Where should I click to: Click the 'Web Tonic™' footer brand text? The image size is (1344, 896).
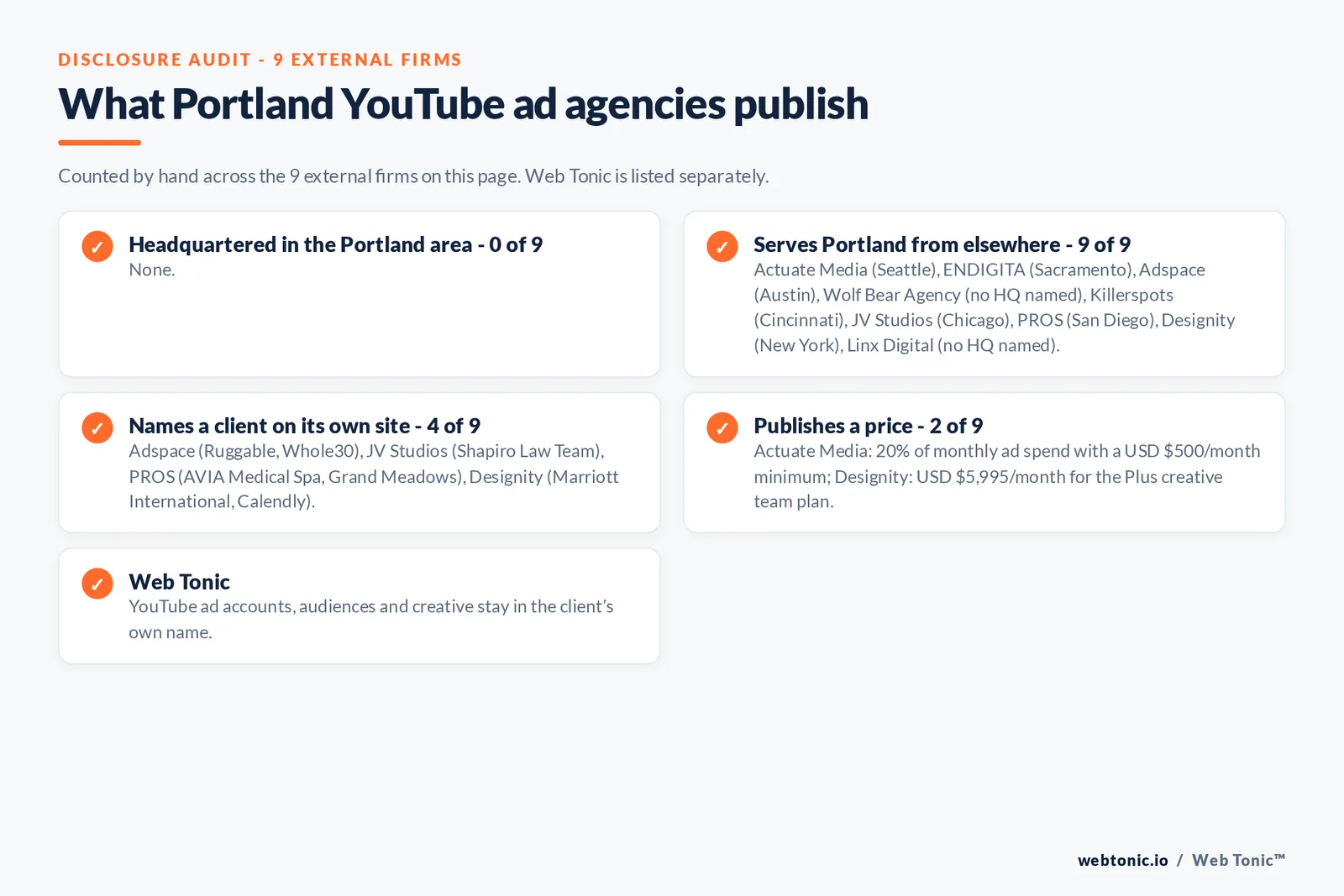[x=1238, y=860]
